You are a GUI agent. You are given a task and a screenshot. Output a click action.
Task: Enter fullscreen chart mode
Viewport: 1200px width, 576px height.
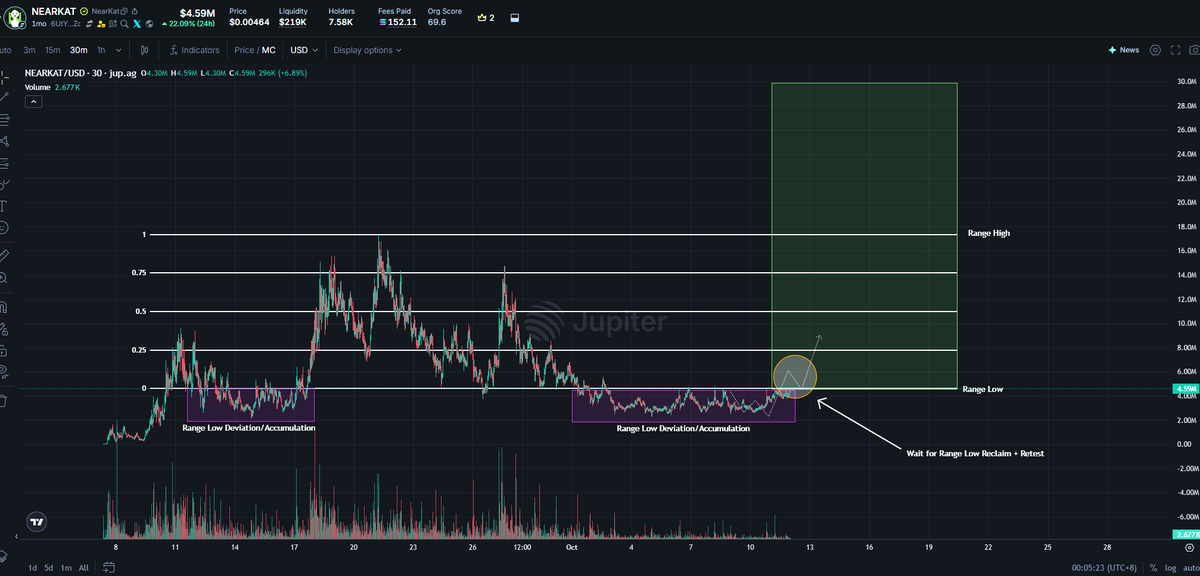click(1175, 49)
